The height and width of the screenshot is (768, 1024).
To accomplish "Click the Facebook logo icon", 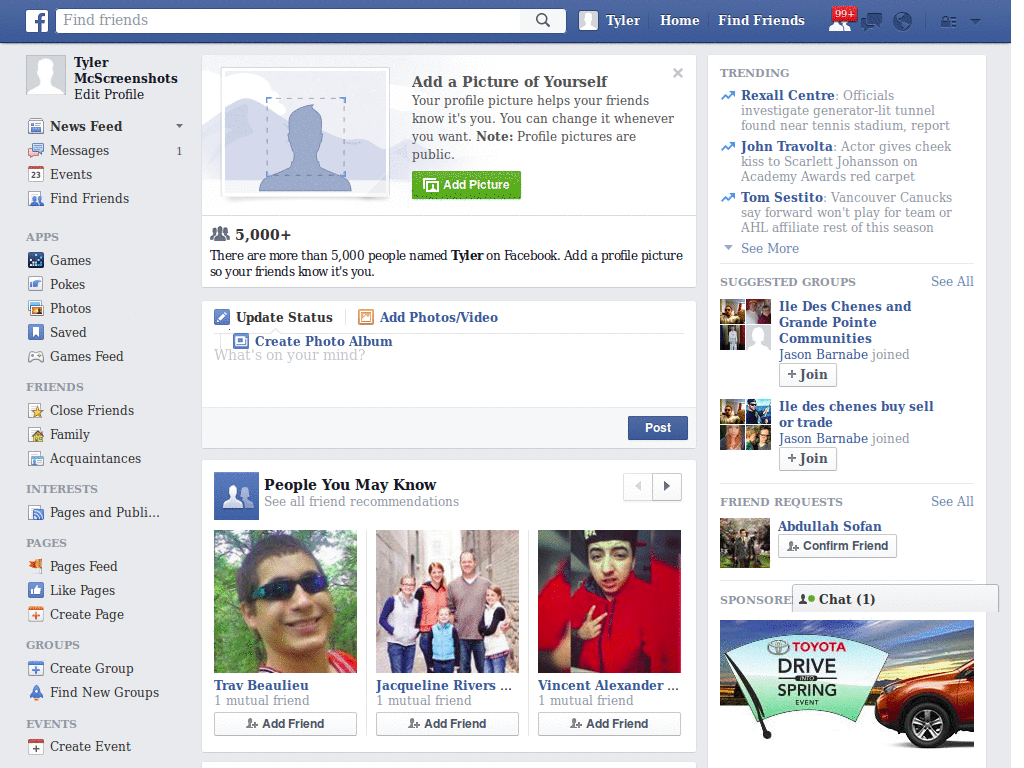I will click(x=37, y=21).
